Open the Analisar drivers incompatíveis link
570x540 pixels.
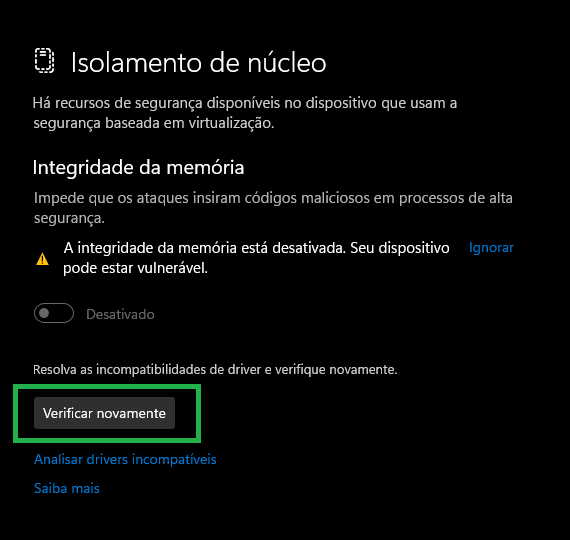pyautogui.click(x=125, y=459)
